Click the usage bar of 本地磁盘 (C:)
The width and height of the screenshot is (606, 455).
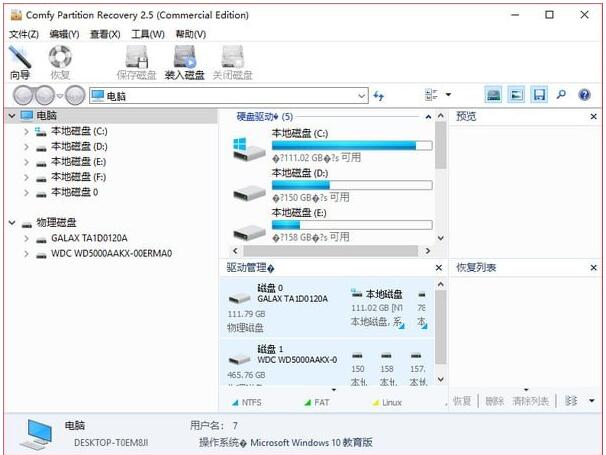(352, 146)
